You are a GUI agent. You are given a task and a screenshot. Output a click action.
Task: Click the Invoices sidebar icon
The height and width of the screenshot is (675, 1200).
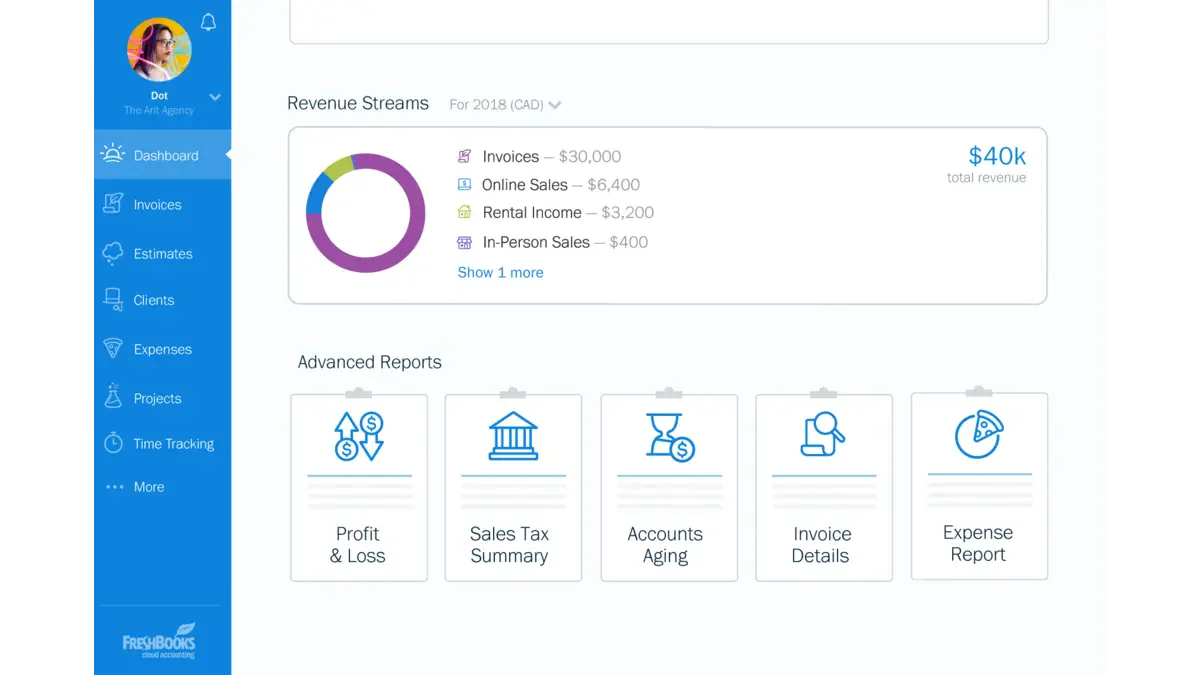pos(113,203)
